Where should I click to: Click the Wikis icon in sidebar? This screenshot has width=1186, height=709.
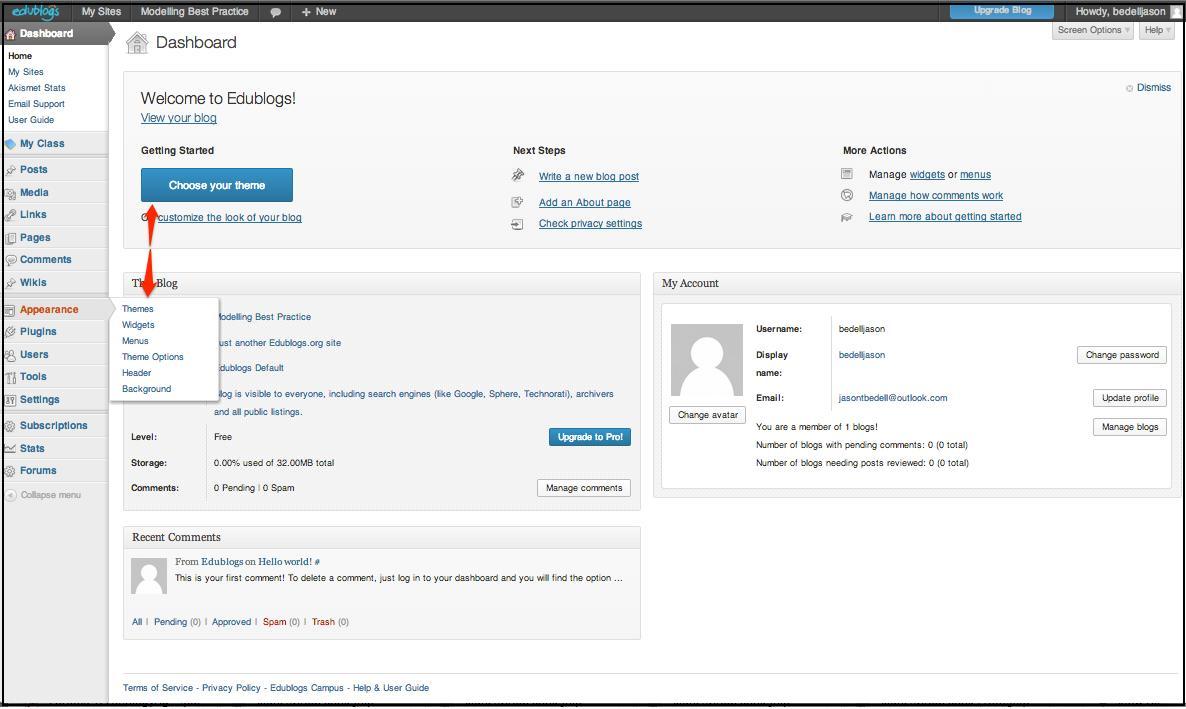coord(11,283)
